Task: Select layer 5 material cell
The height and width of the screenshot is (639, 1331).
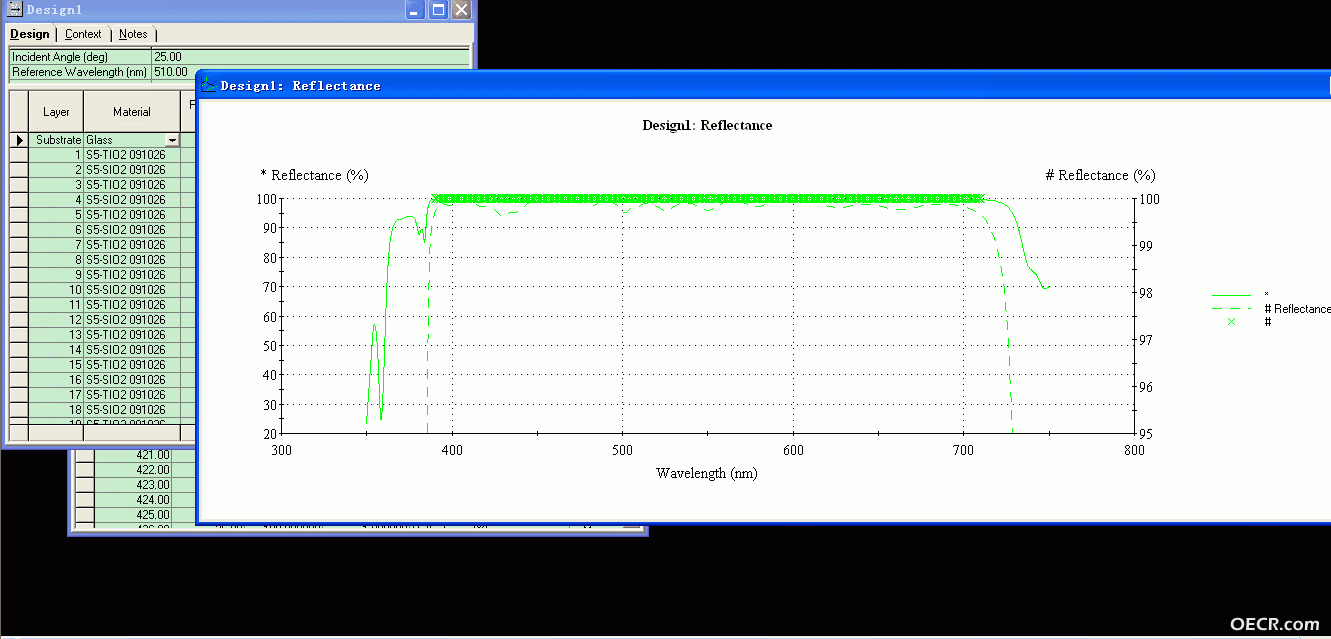Action: pos(132,215)
